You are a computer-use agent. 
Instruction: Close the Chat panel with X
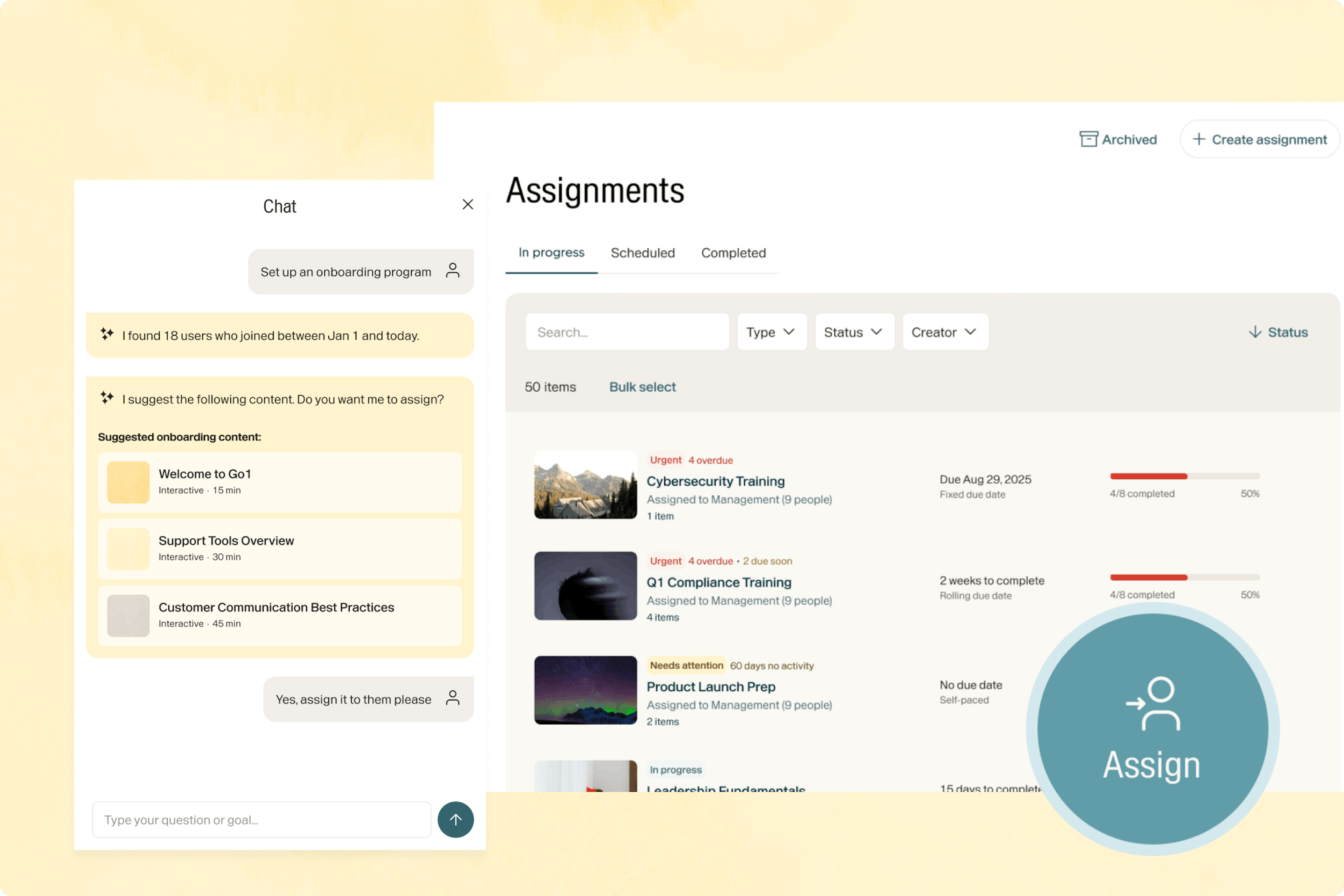(468, 204)
